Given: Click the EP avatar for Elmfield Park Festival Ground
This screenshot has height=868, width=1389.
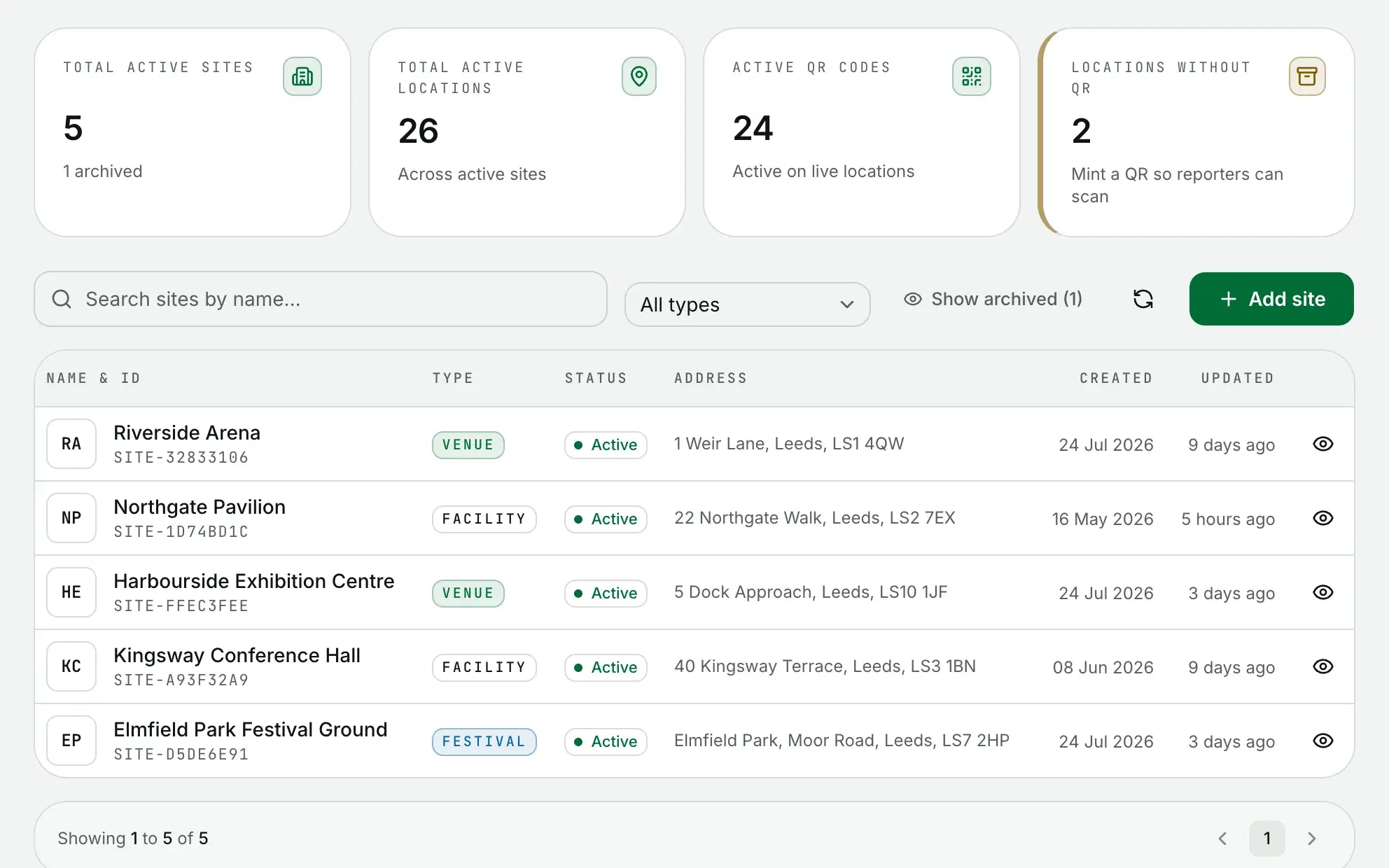Looking at the screenshot, I should click(71, 741).
